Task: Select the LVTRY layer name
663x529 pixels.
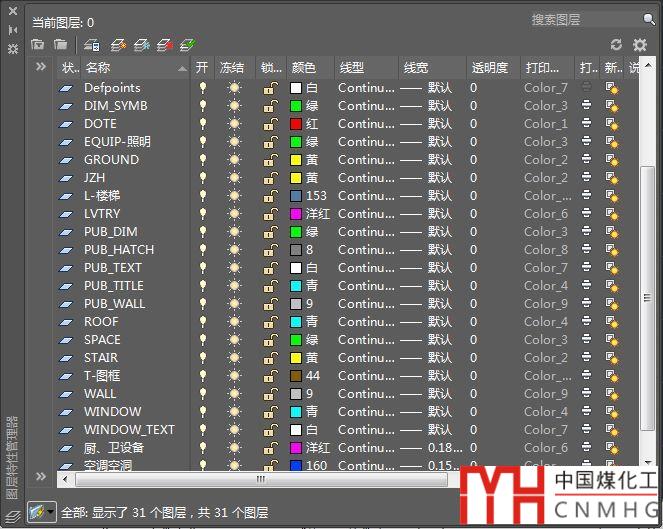Action: 102,214
